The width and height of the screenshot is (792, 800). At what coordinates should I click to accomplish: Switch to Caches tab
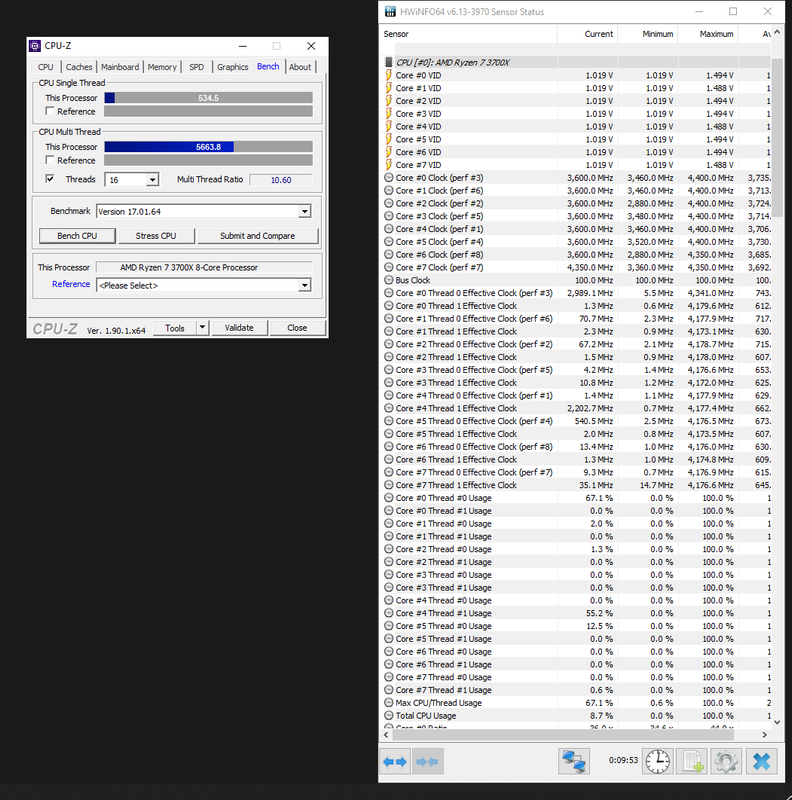tap(79, 67)
